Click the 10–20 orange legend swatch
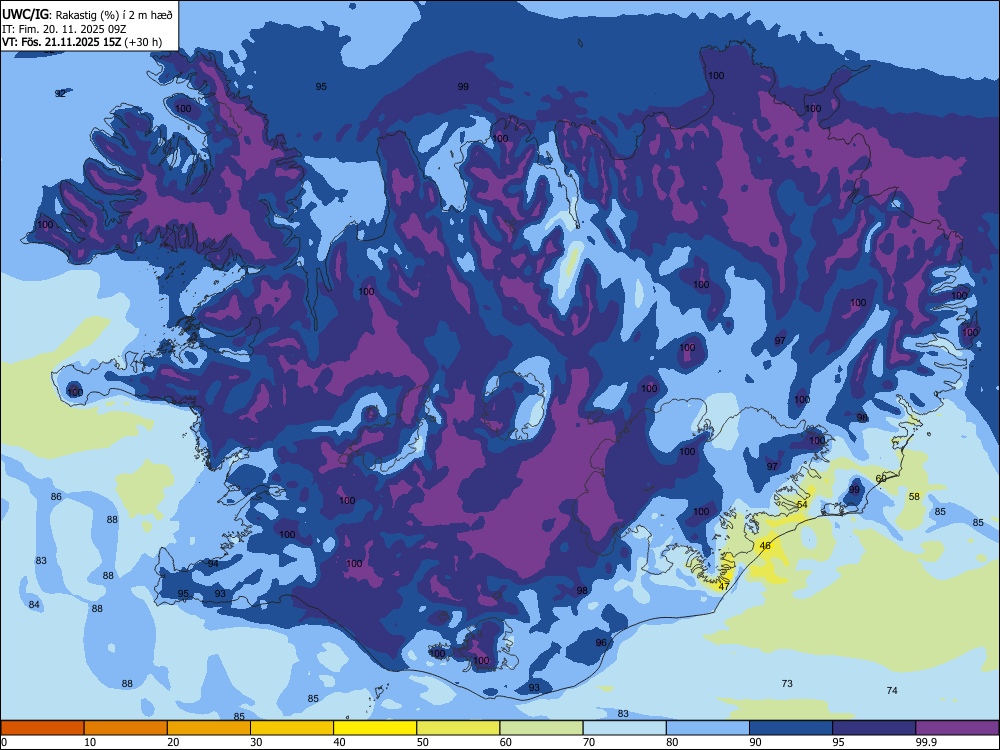 pos(126,728)
